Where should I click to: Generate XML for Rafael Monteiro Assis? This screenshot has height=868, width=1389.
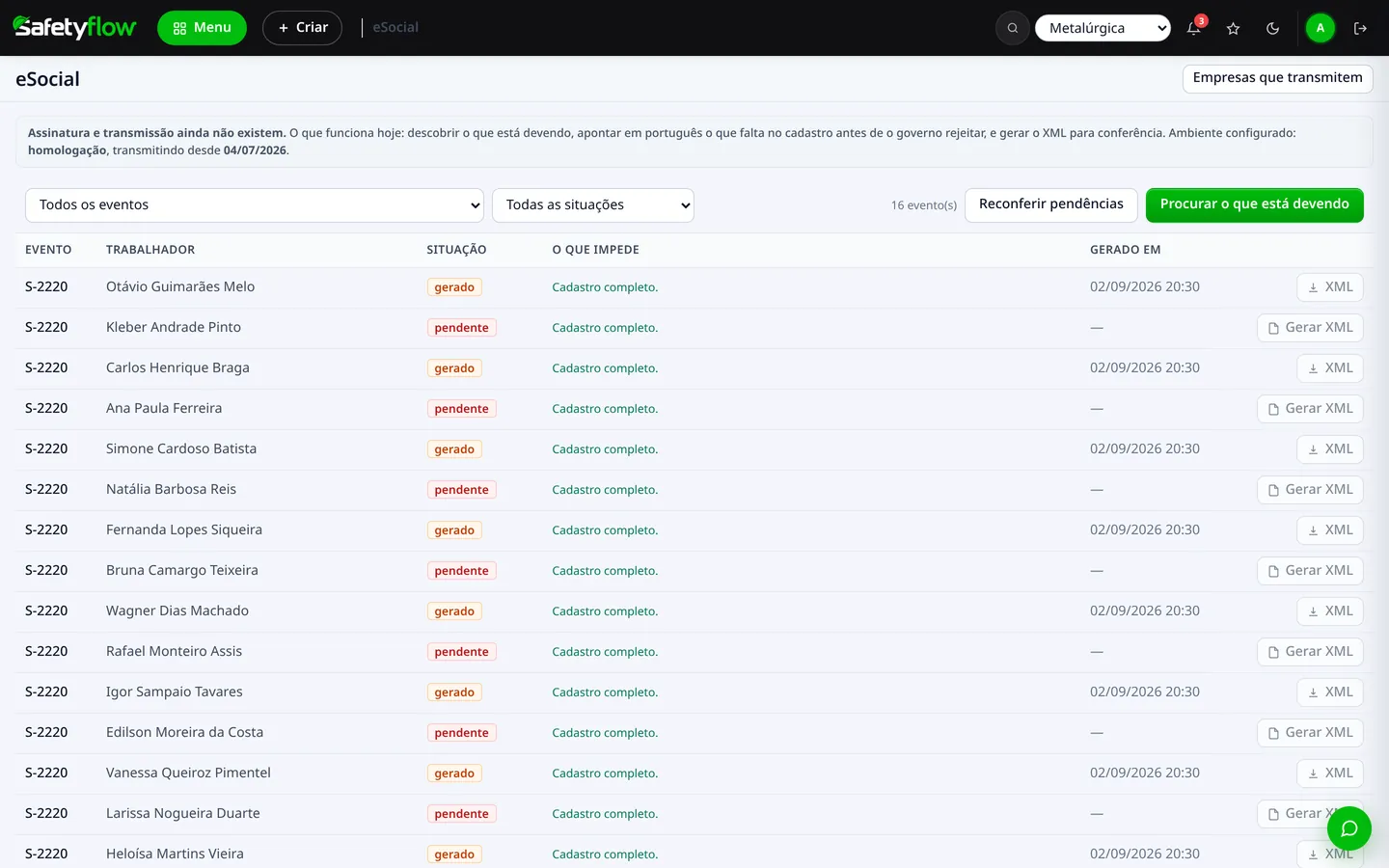1310,652
